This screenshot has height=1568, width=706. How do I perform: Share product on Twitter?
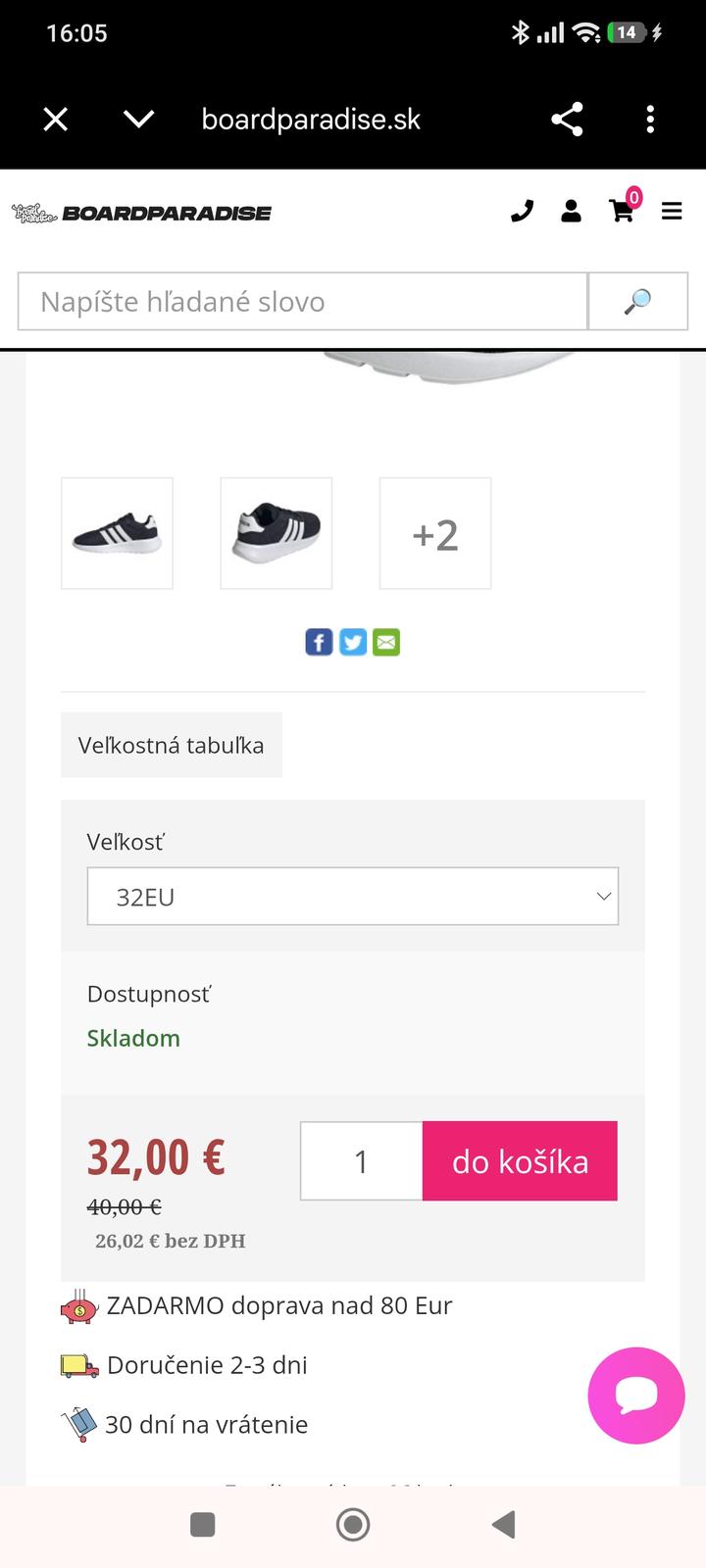[353, 642]
